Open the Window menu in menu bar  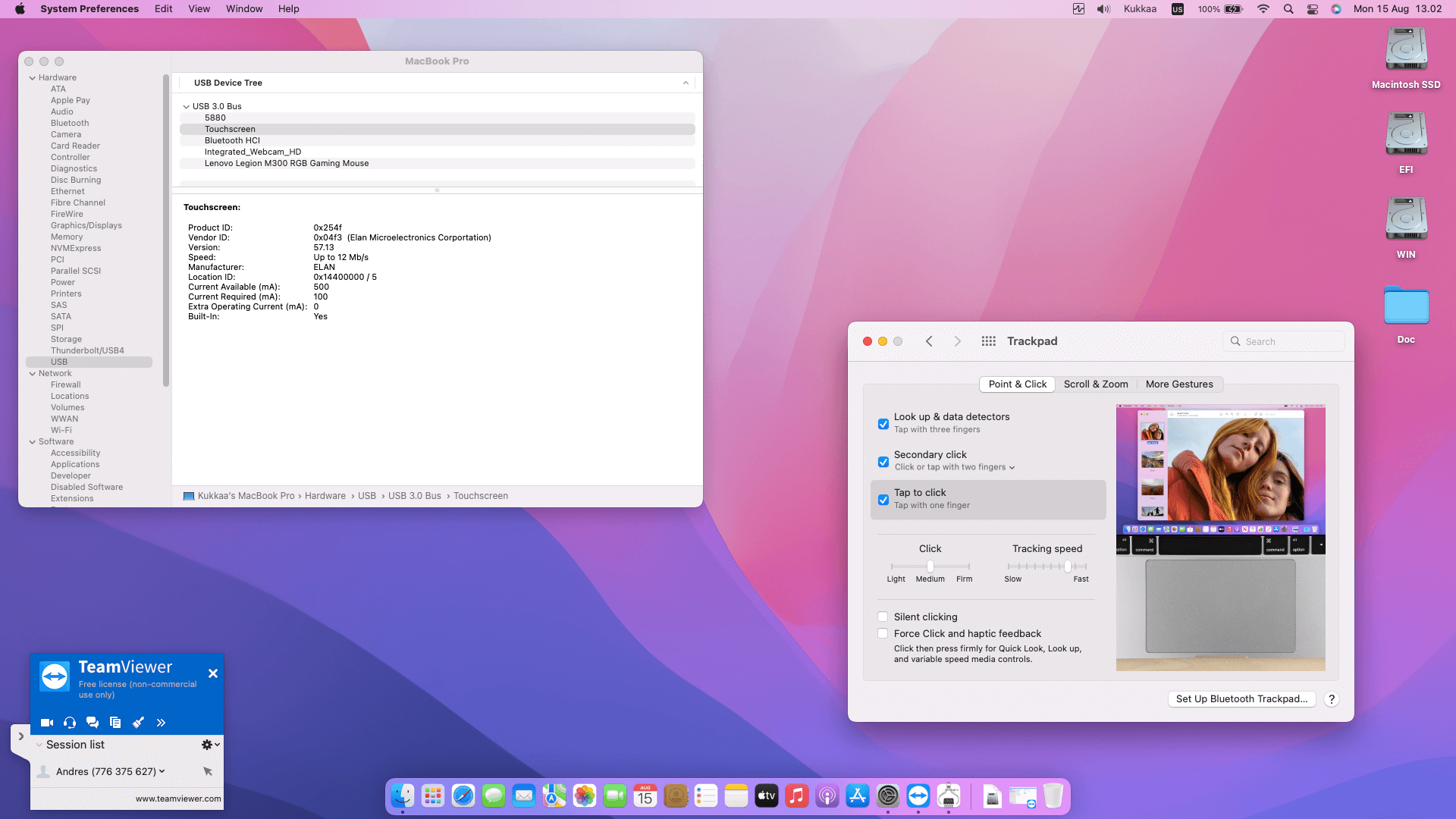click(243, 9)
